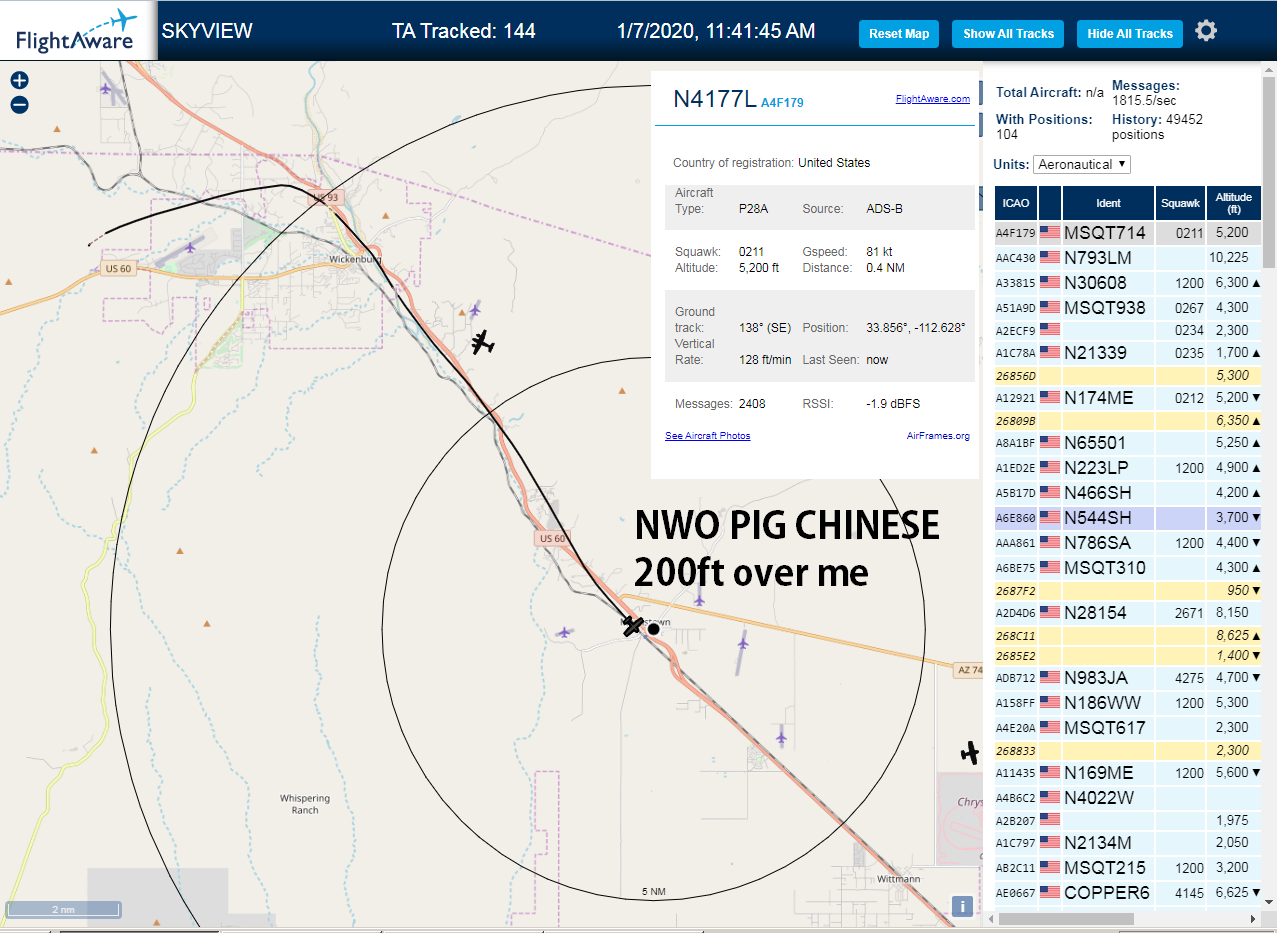Viewport: 1277px width, 933px height.
Task: Open the settings gear icon
Action: click(1206, 31)
